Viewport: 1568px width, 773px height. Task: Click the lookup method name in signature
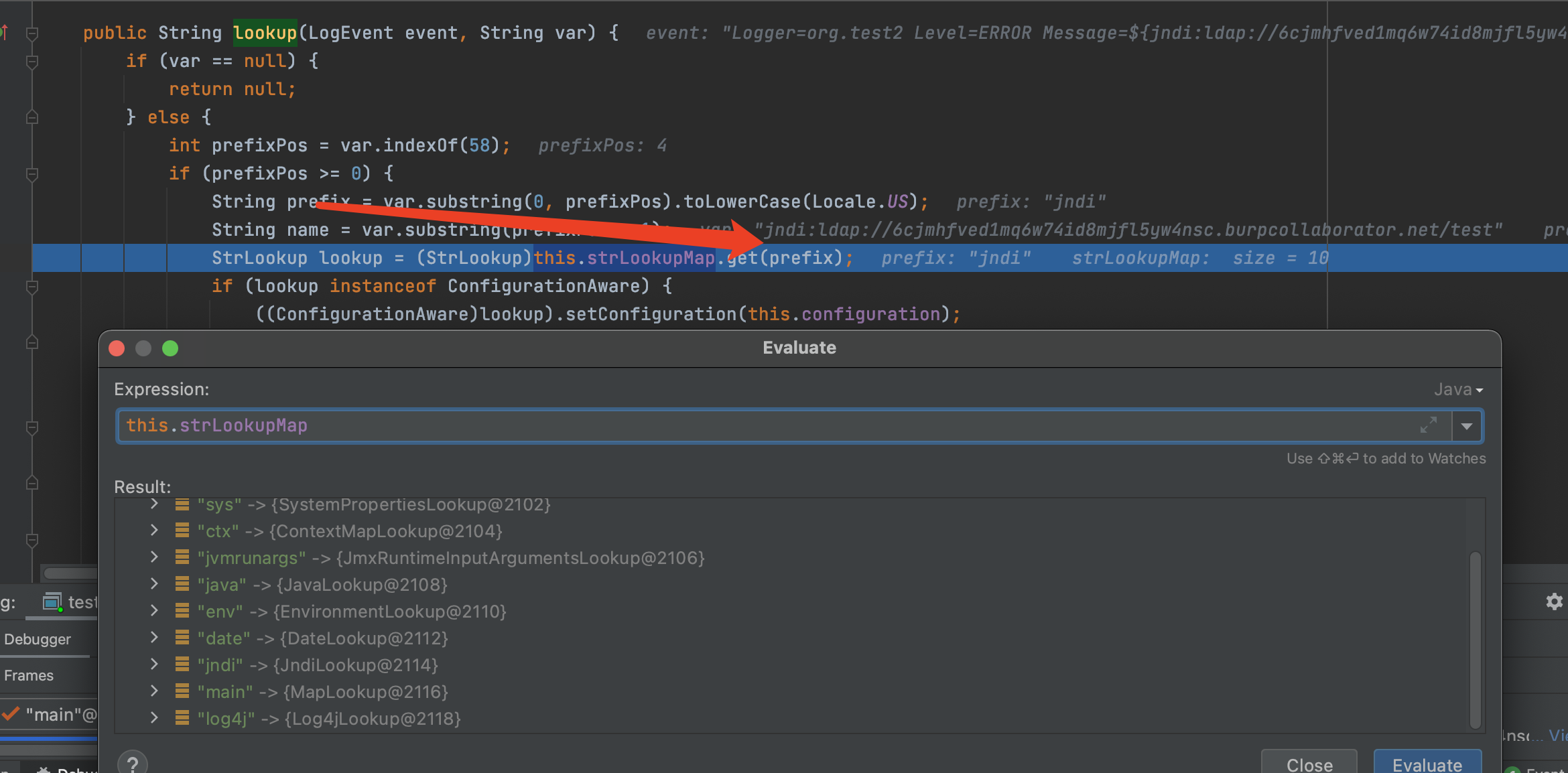[x=265, y=33]
